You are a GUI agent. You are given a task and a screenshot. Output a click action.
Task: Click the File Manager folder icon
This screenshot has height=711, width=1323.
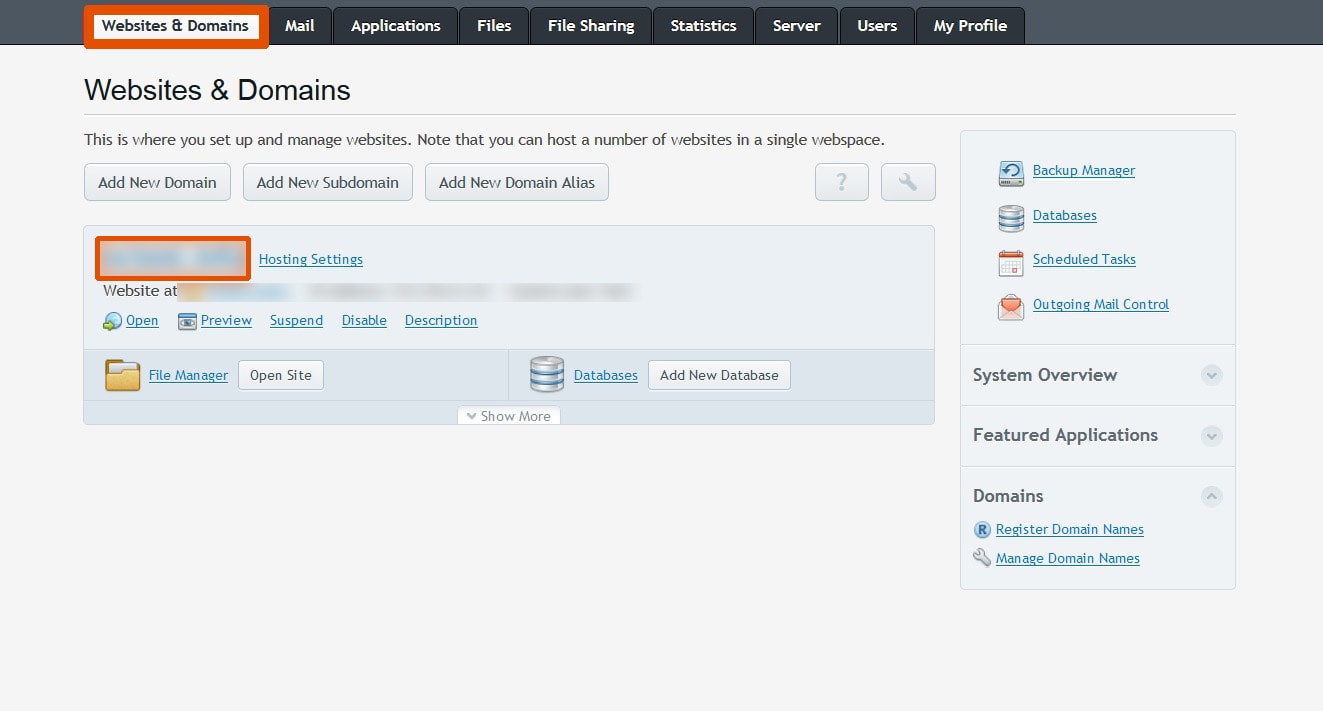pos(122,376)
